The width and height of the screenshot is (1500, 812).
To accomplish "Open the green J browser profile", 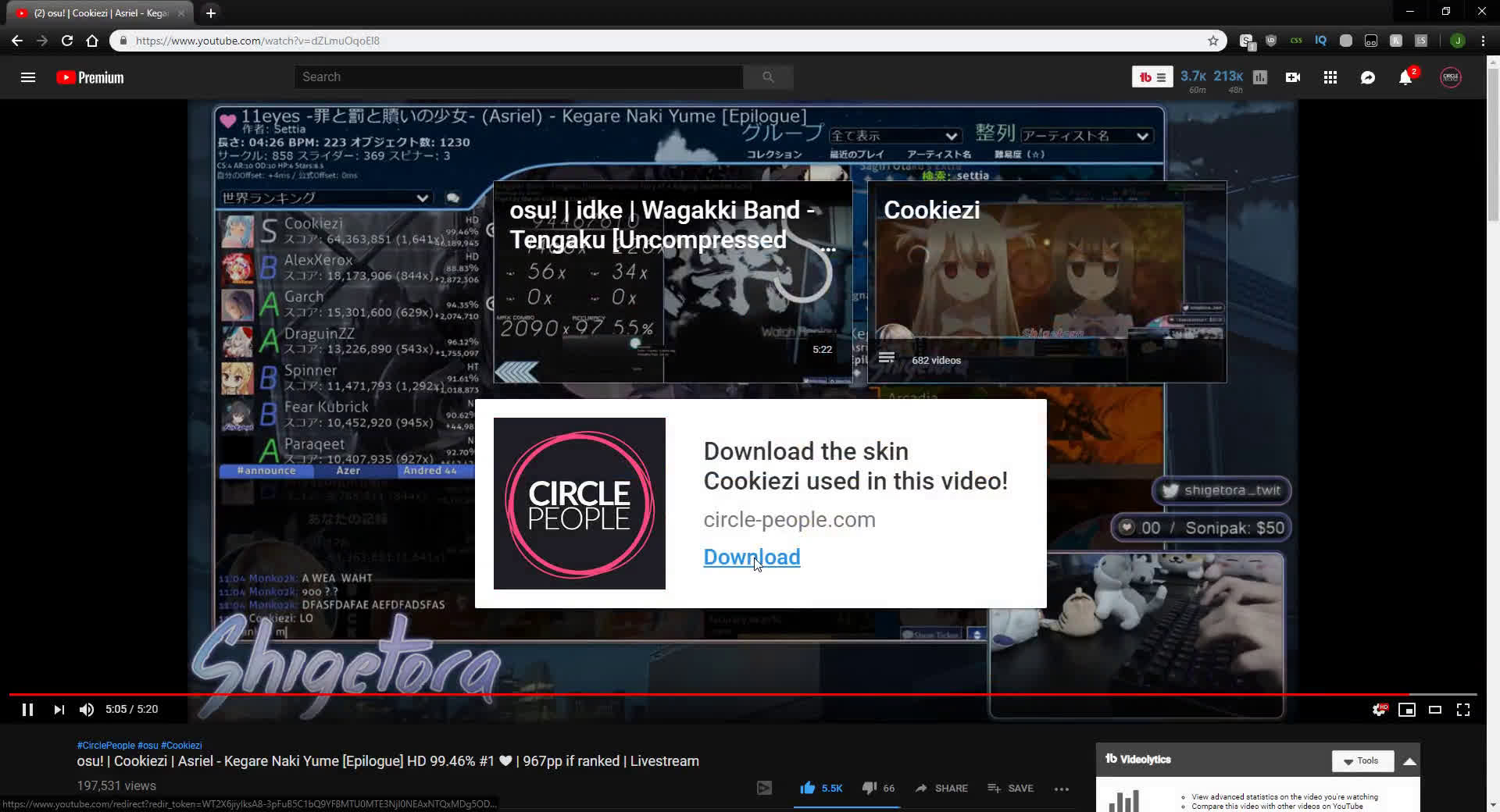I will (x=1457, y=41).
